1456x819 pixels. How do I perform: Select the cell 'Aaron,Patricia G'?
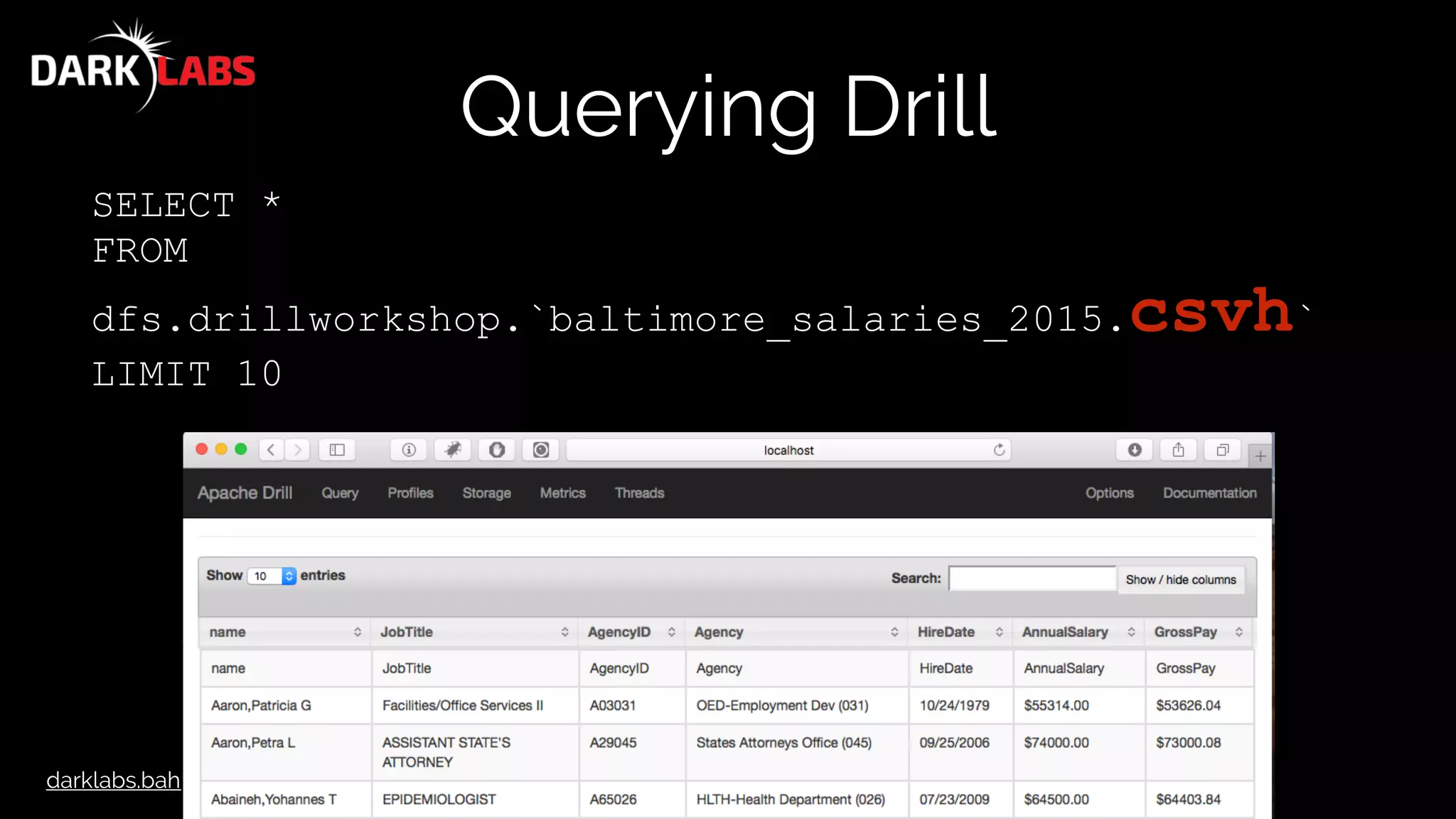tap(286, 705)
